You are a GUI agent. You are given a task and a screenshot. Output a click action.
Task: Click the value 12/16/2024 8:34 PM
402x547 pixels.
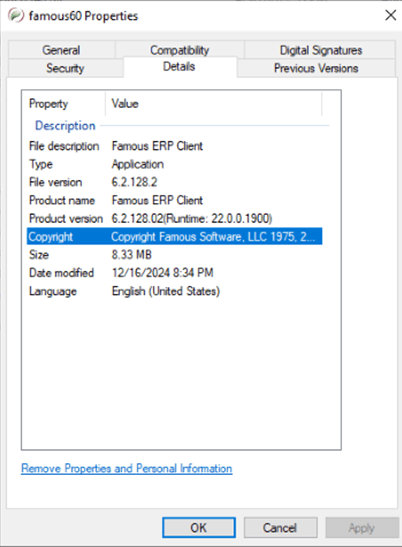(163, 273)
